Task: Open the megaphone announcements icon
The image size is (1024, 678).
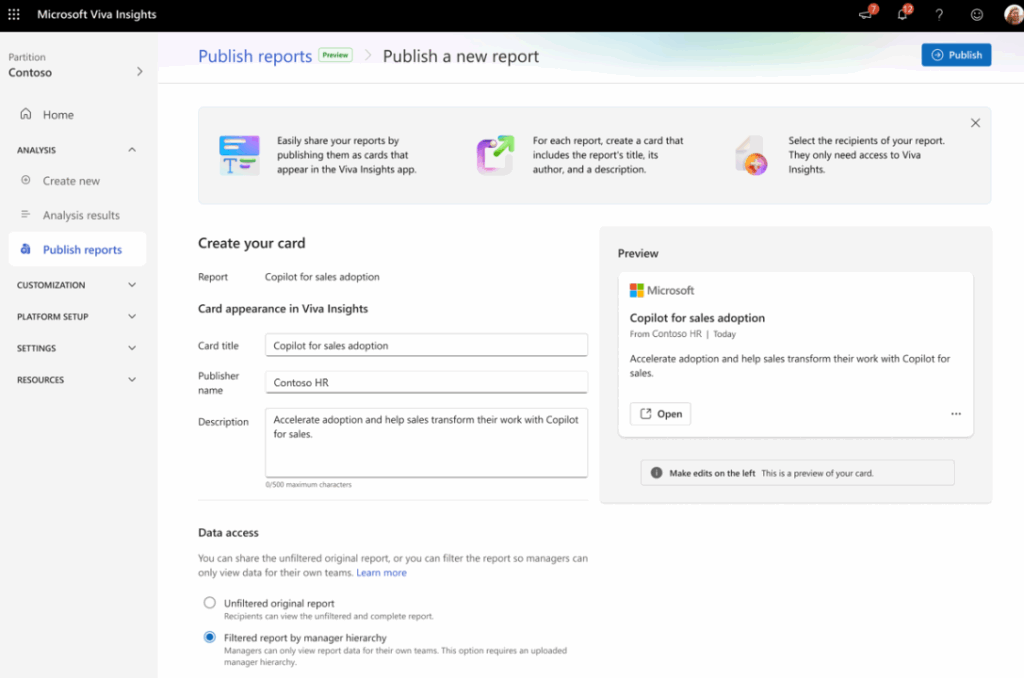Action: coord(866,14)
